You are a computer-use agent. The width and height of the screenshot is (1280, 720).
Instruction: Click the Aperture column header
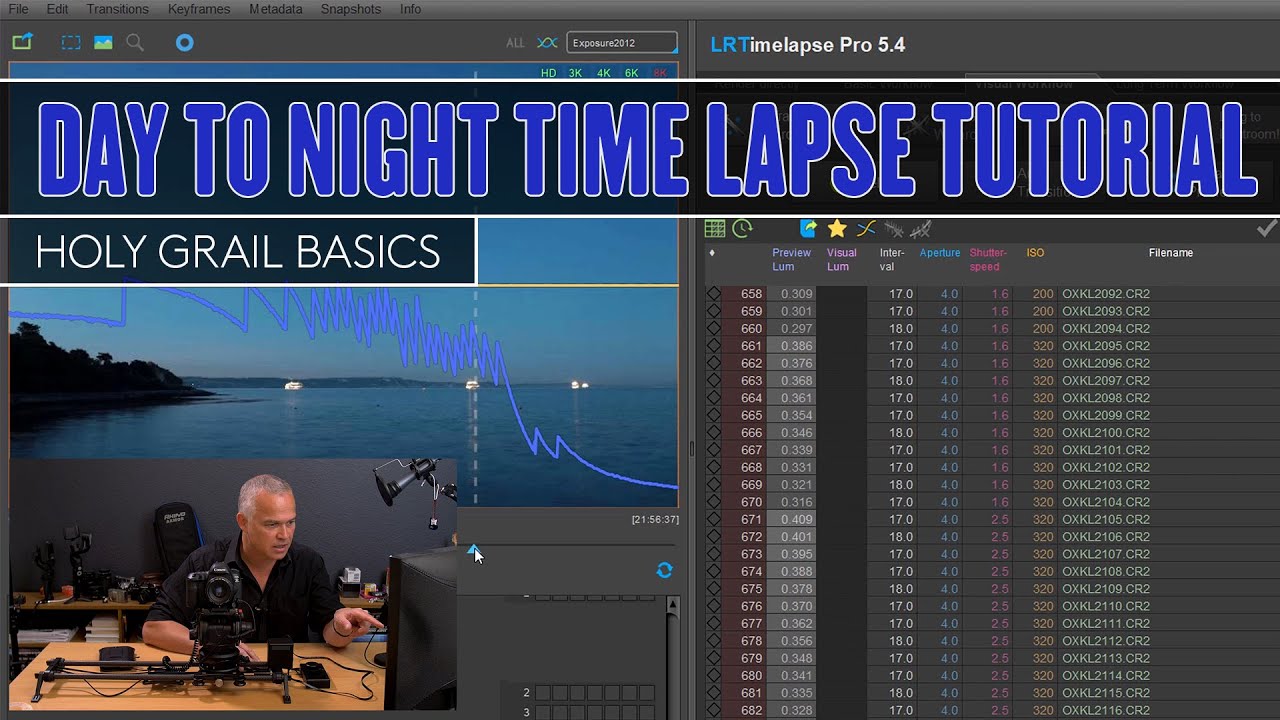[940, 253]
